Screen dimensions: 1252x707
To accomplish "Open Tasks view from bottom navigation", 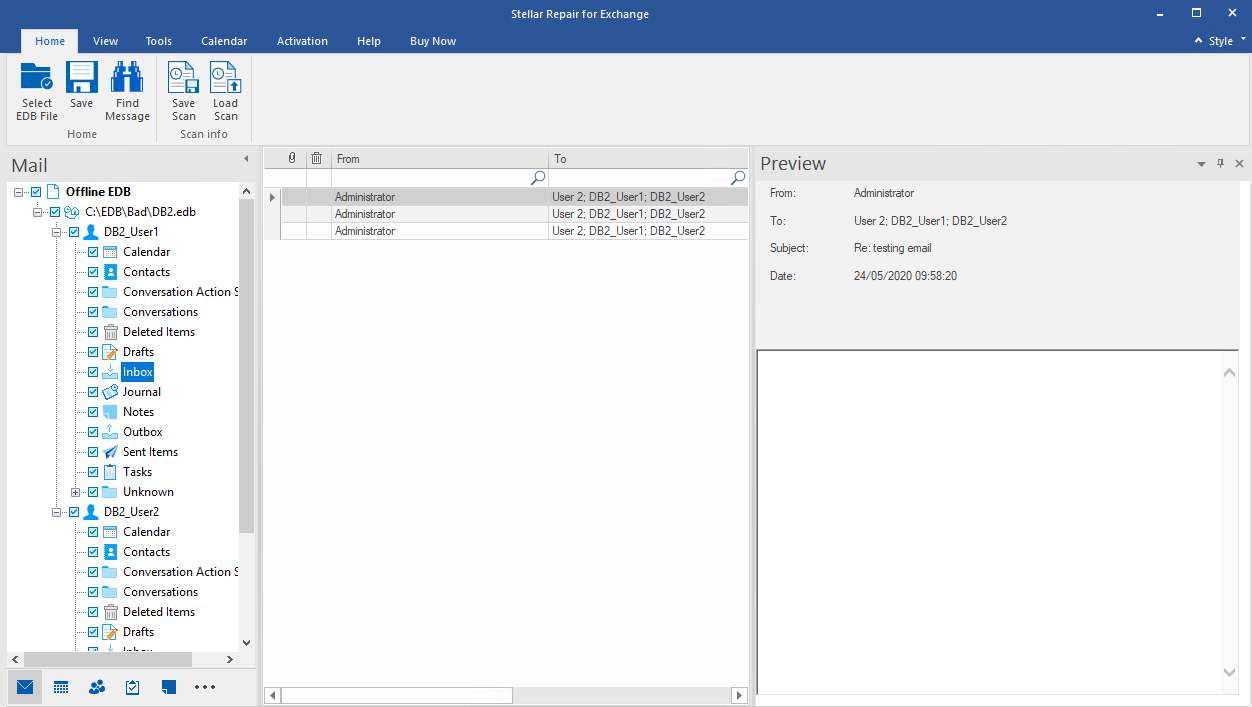I will [133, 687].
